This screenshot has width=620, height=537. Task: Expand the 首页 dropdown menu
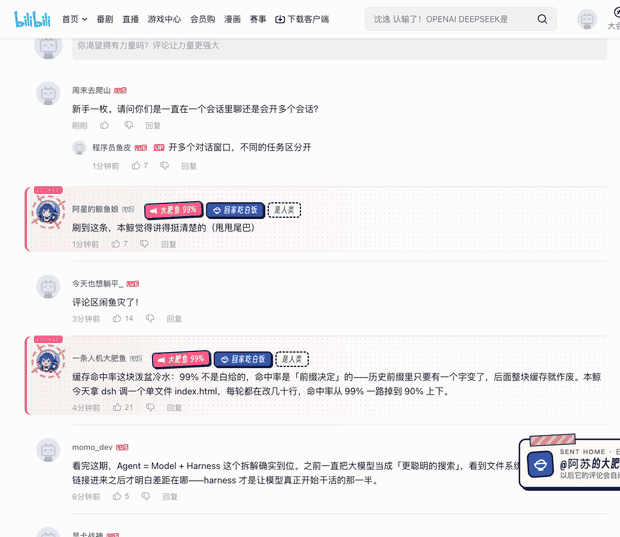[x=75, y=19]
